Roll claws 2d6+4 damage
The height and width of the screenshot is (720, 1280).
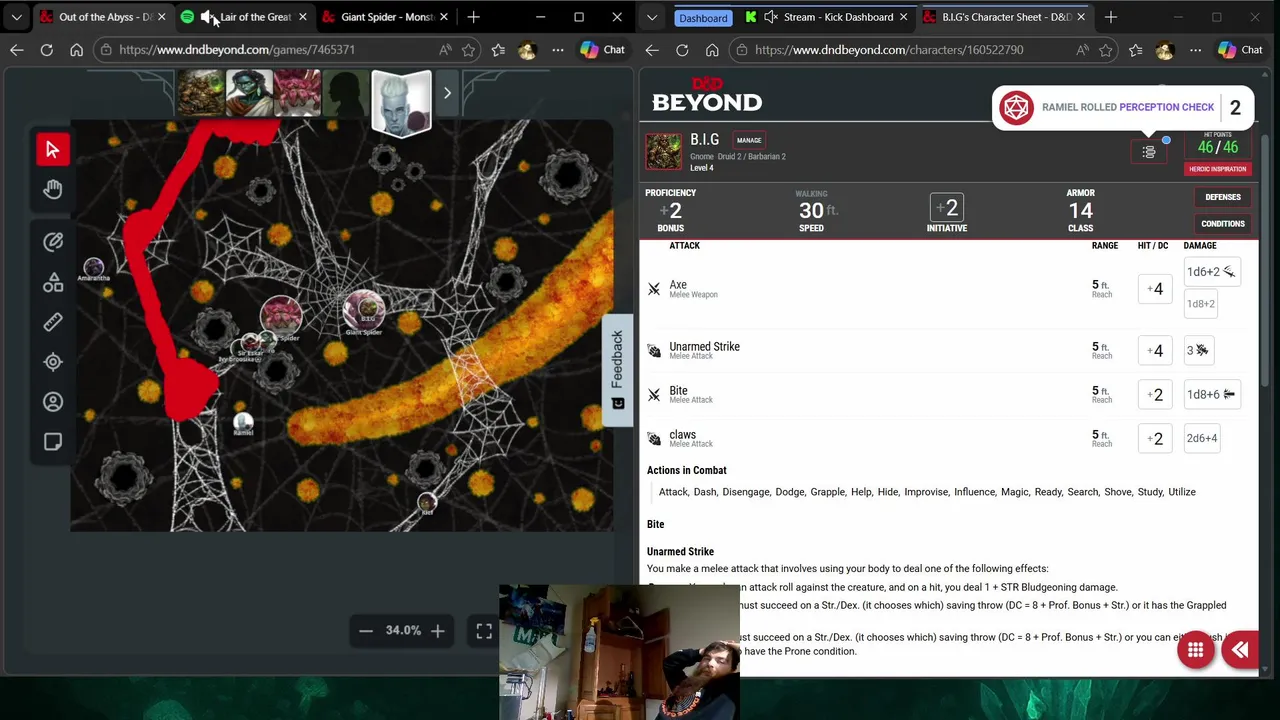pos(1201,438)
